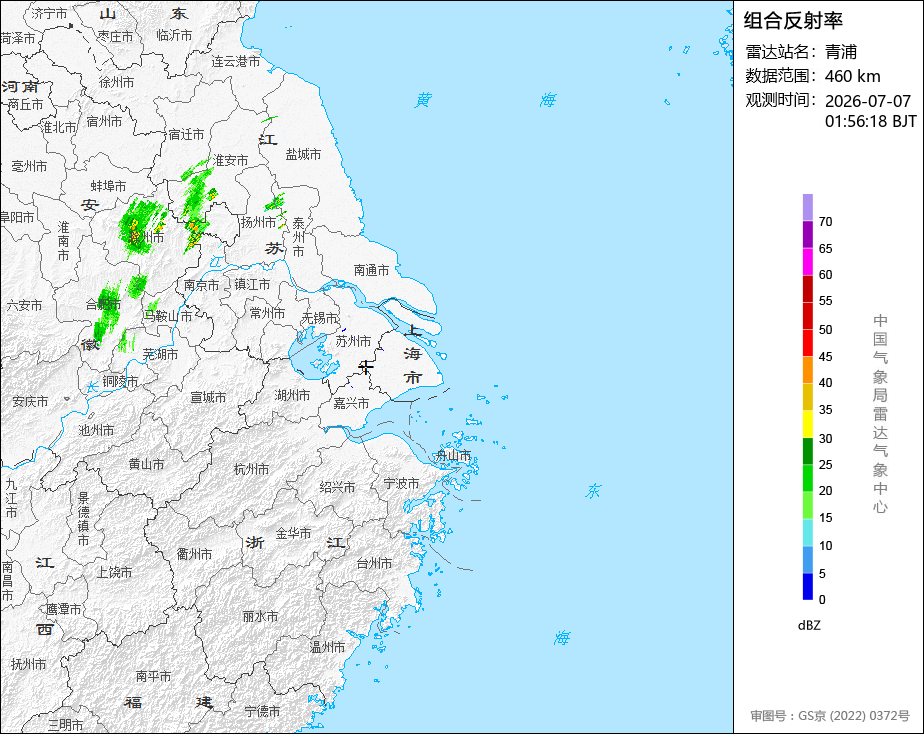
Task: Click the observation time 01:56:18 BJT
Action: click(870, 121)
